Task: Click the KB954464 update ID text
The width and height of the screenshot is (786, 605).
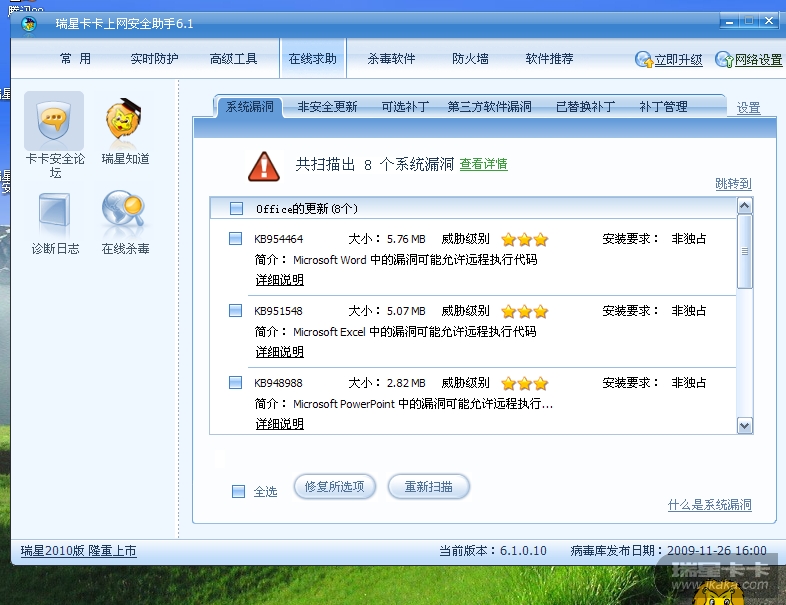Action: click(x=279, y=239)
